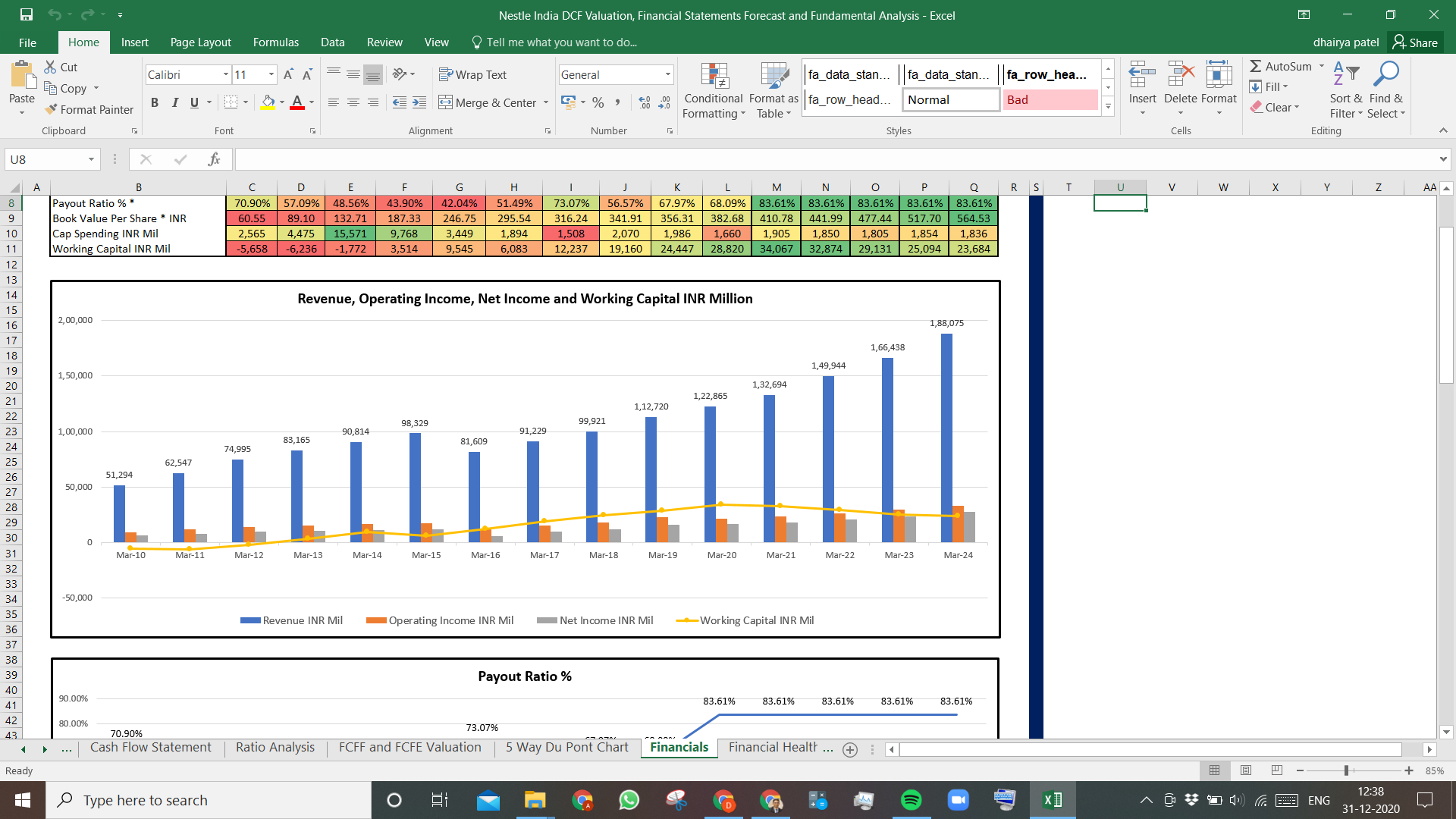Image resolution: width=1456 pixels, height=819 pixels.
Task: Click the Format Painter brush icon
Action: pos(51,109)
